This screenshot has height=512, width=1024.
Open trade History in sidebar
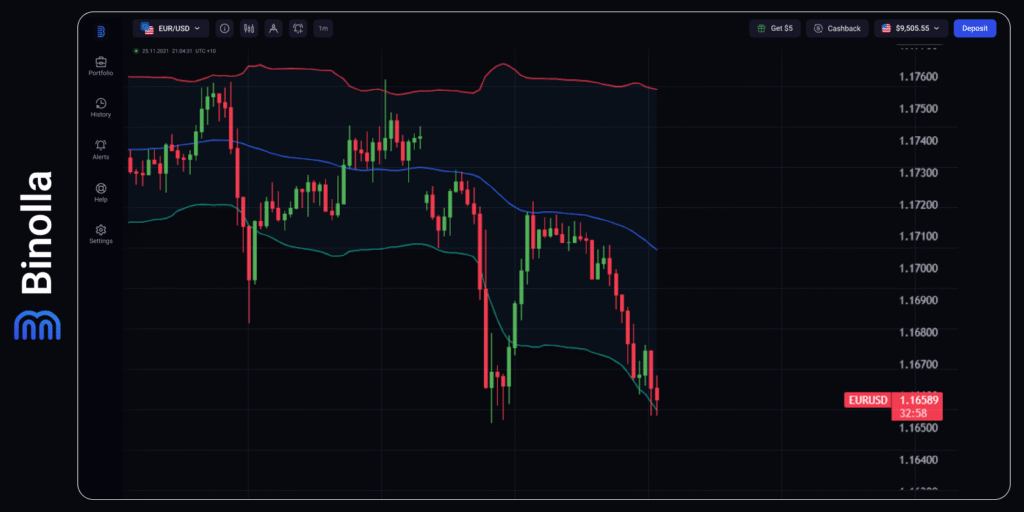click(101, 107)
